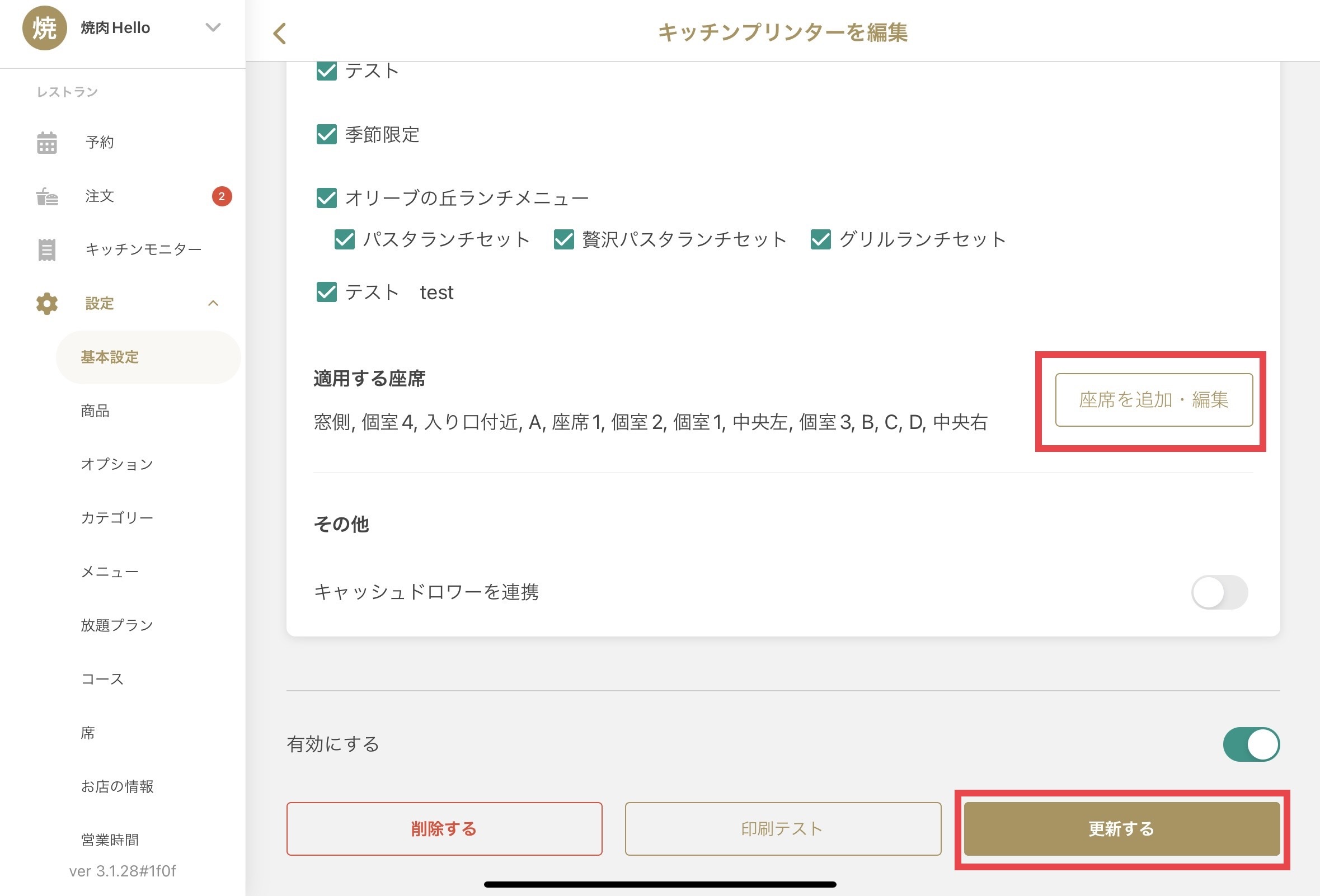This screenshot has height=896, width=1320.
Task: Click the gear icon next to 設定
Action: point(46,304)
